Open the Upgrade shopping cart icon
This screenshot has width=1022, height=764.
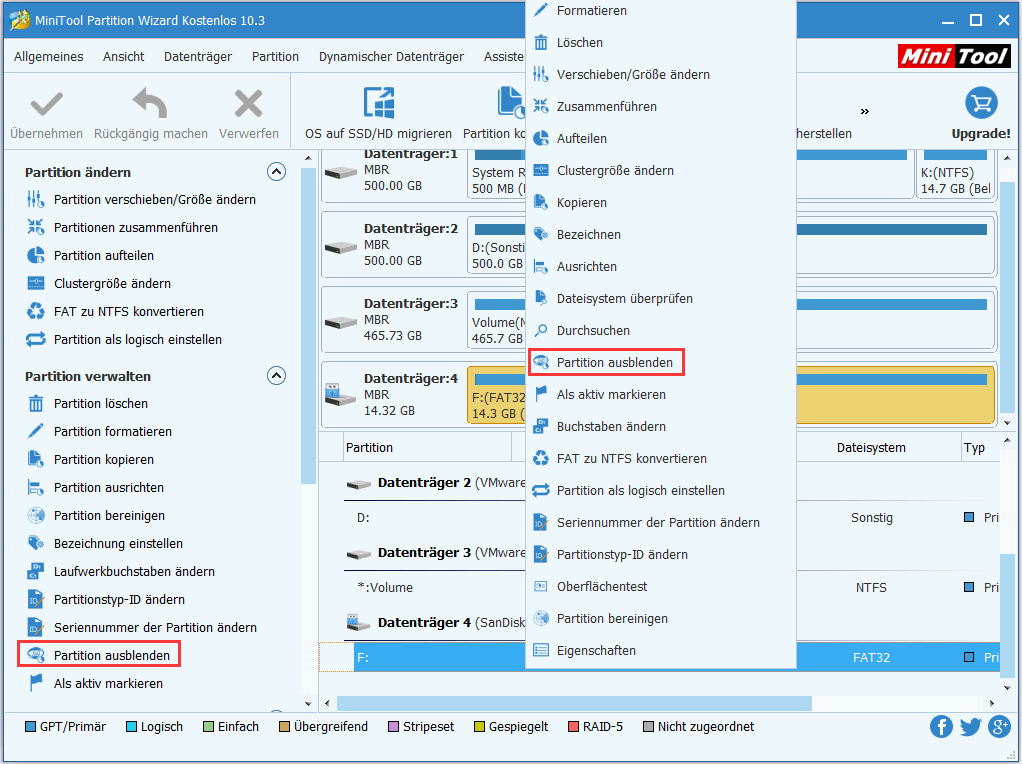point(981,103)
